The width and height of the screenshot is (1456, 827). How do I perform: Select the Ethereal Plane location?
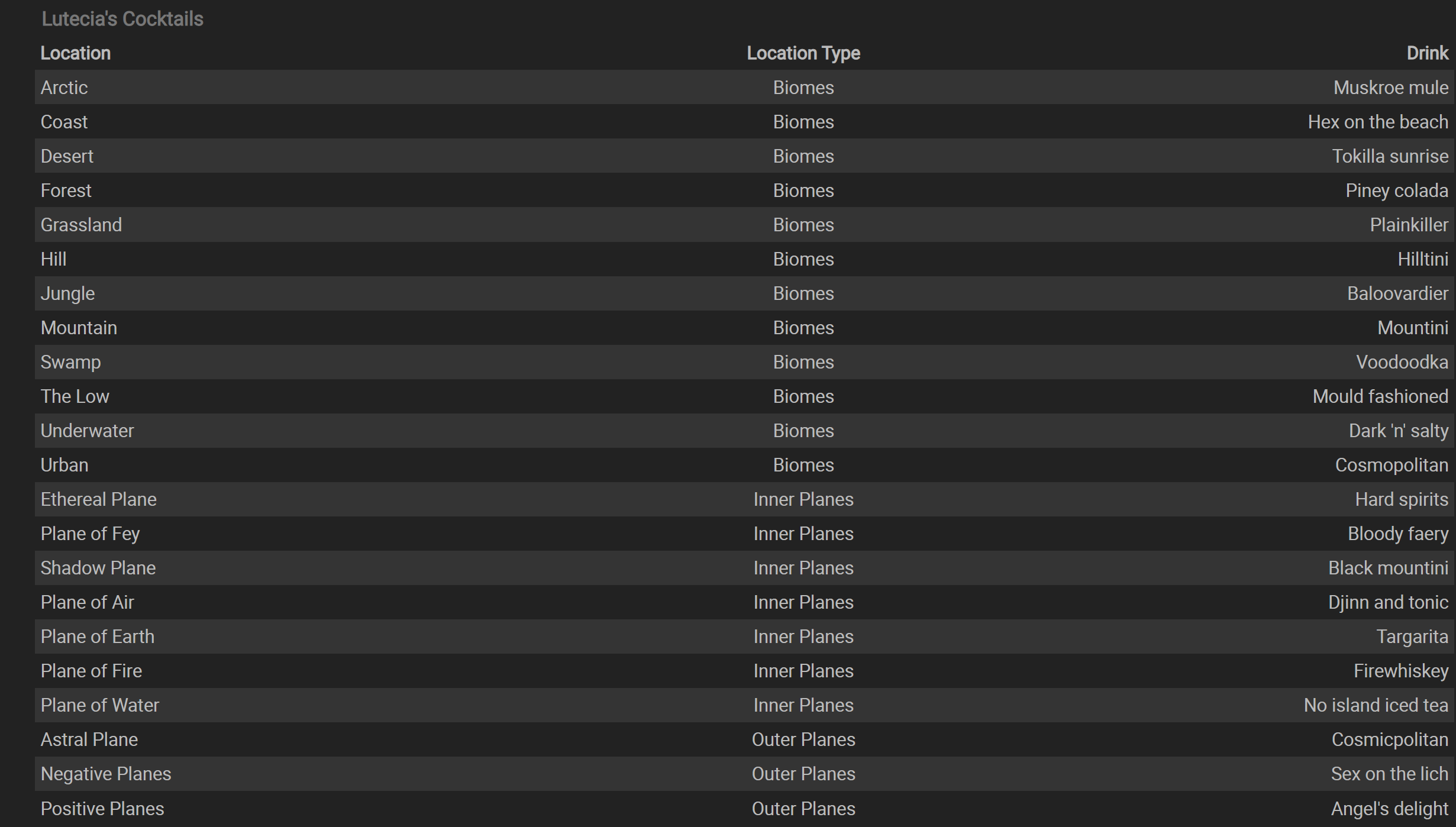(98, 499)
